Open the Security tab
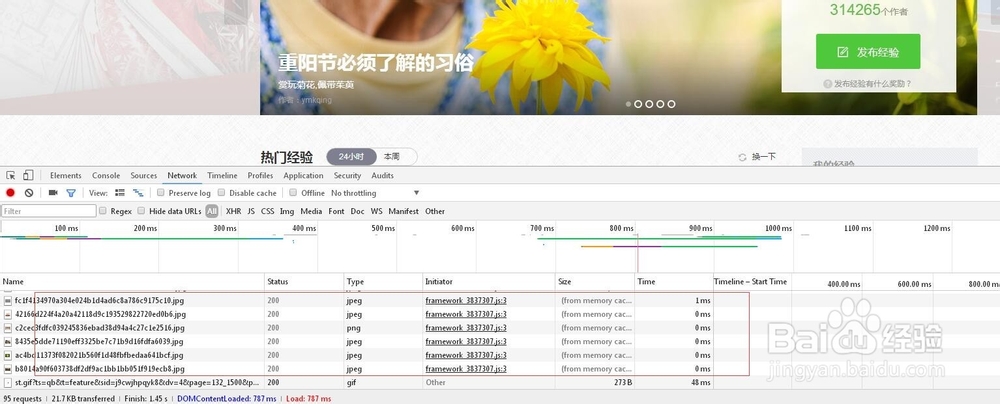1000x404 pixels. [348, 176]
